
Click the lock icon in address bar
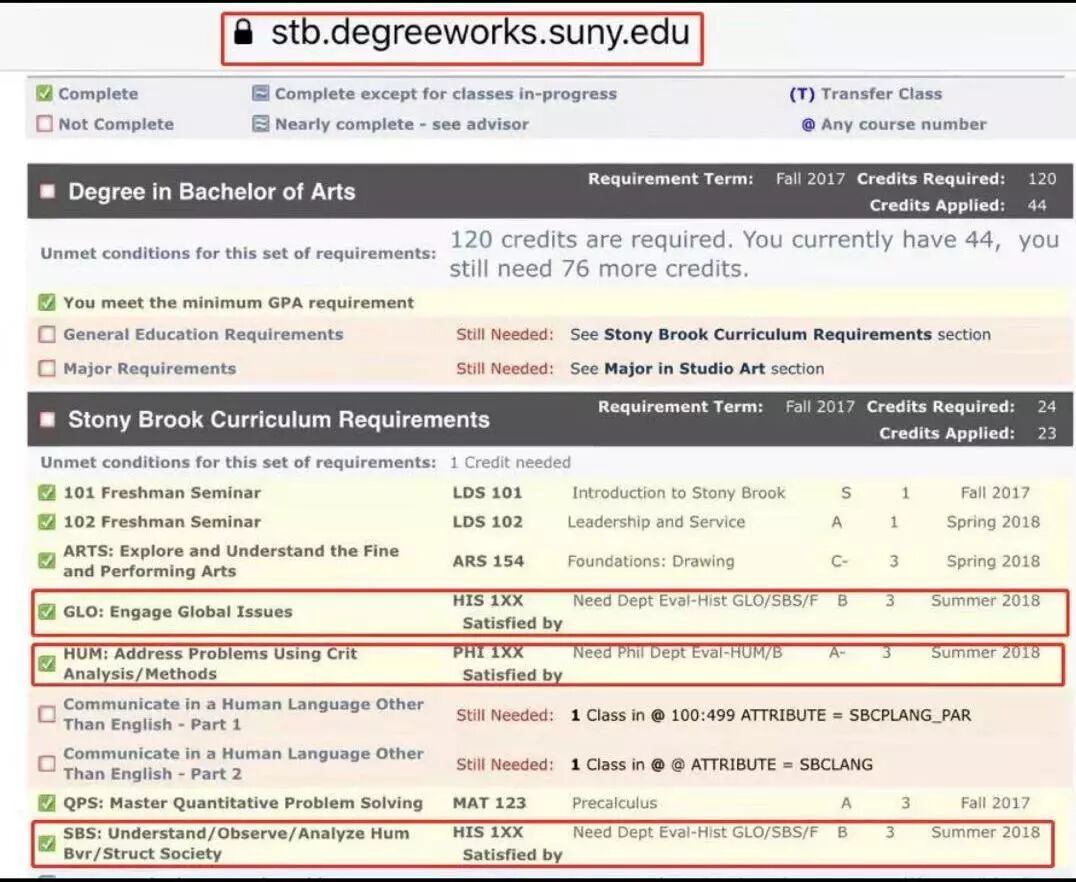pyautogui.click(x=243, y=32)
